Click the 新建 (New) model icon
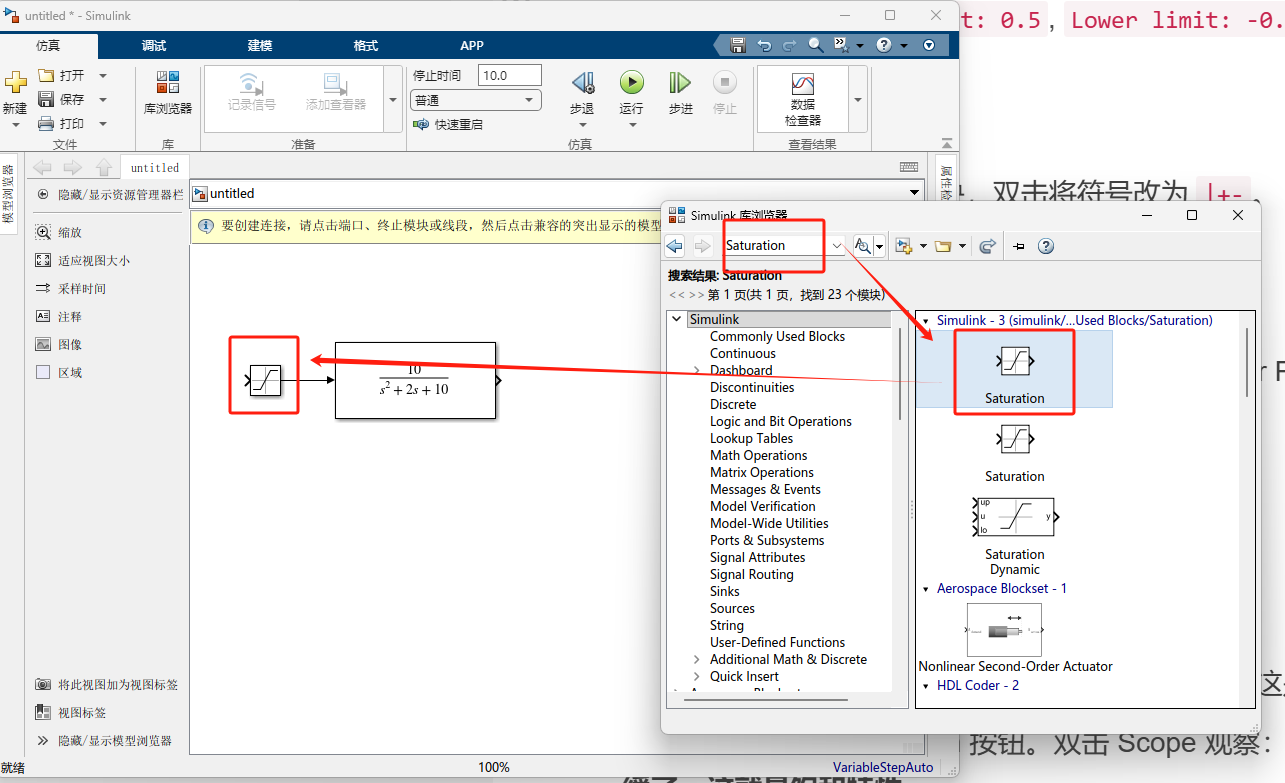The width and height of the screenshot is (1285, 783). coord(15,83)
